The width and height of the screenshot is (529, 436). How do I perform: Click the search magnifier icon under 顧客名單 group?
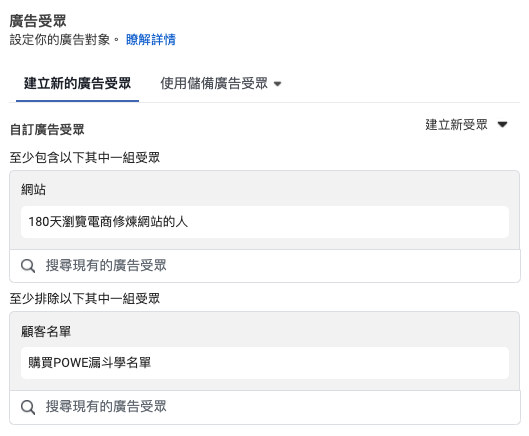(28, 407)
